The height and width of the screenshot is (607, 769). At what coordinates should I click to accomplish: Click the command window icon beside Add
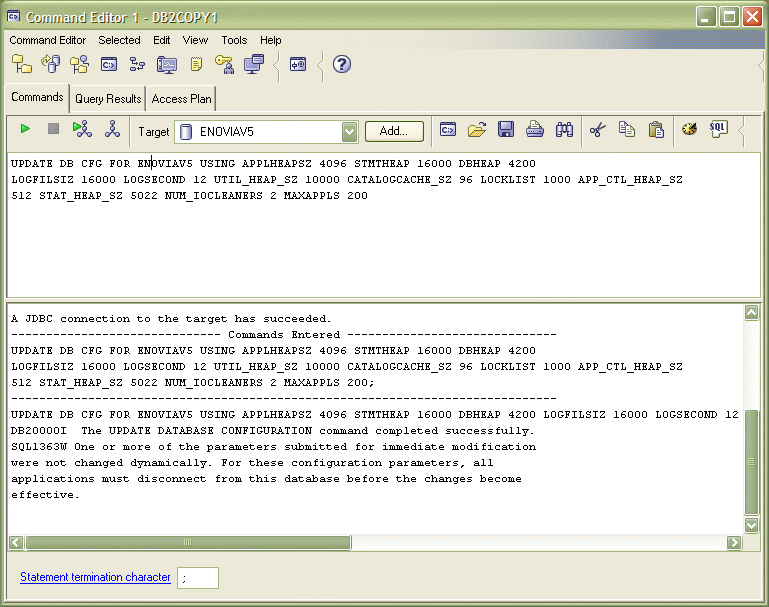tap(448, 129)
